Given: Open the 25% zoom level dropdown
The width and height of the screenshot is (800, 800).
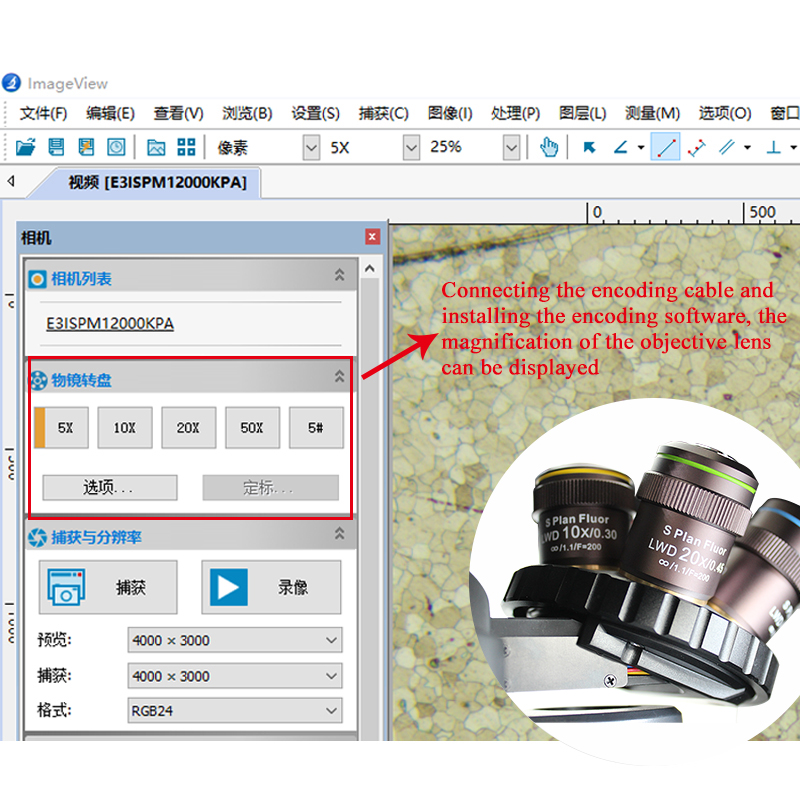Looking at the screenshot, I should pyautogui.click(x=511, y=148).
